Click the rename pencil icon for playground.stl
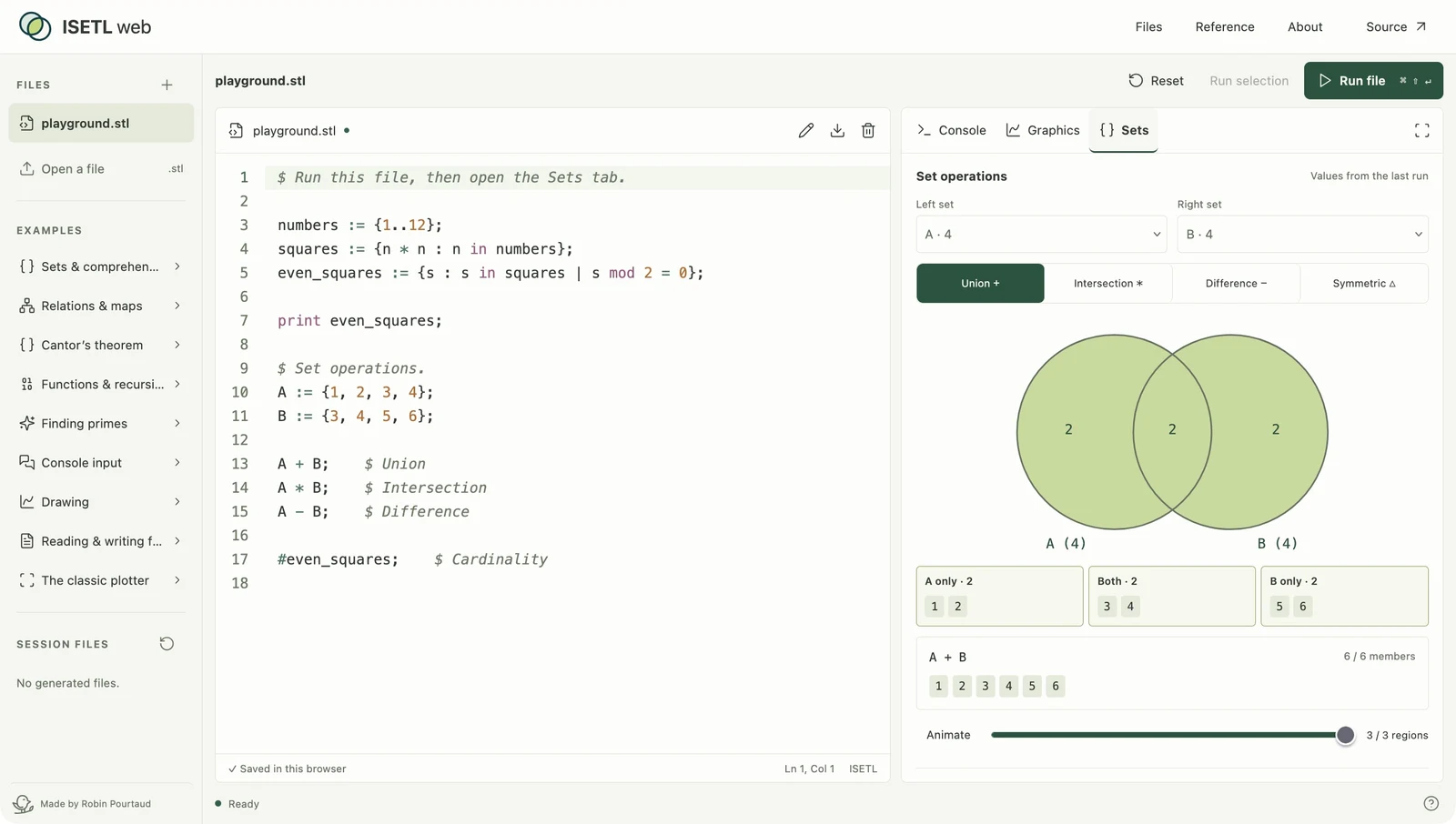The image size is (1456, 824). (x=805, y=131)
